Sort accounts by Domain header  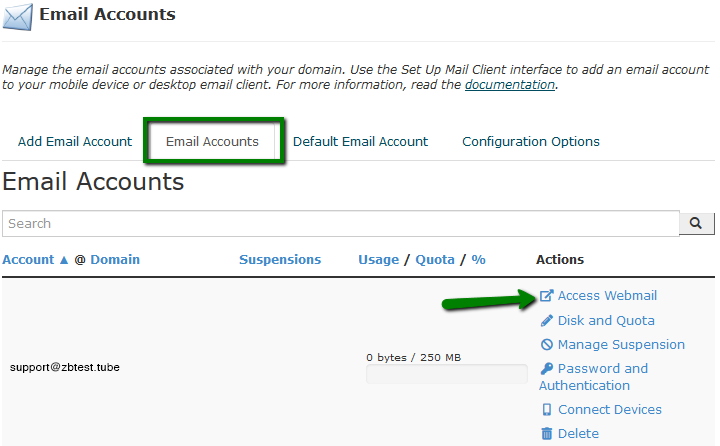[115, 260]
